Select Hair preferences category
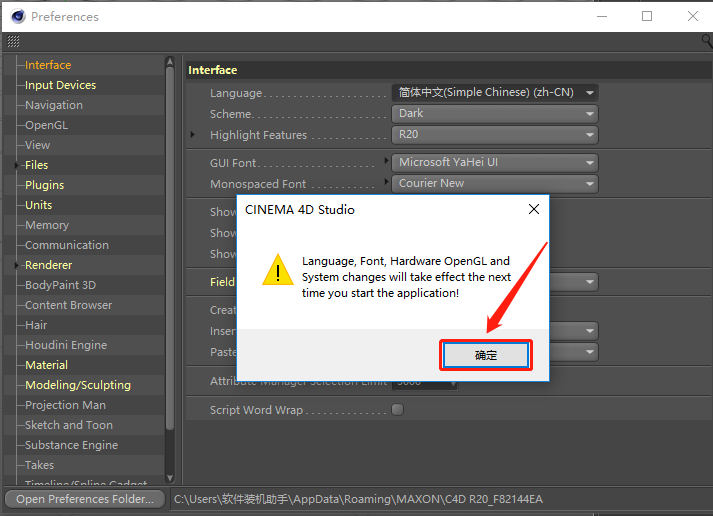The width and height of the screenshot is (713, 516). 36,325
